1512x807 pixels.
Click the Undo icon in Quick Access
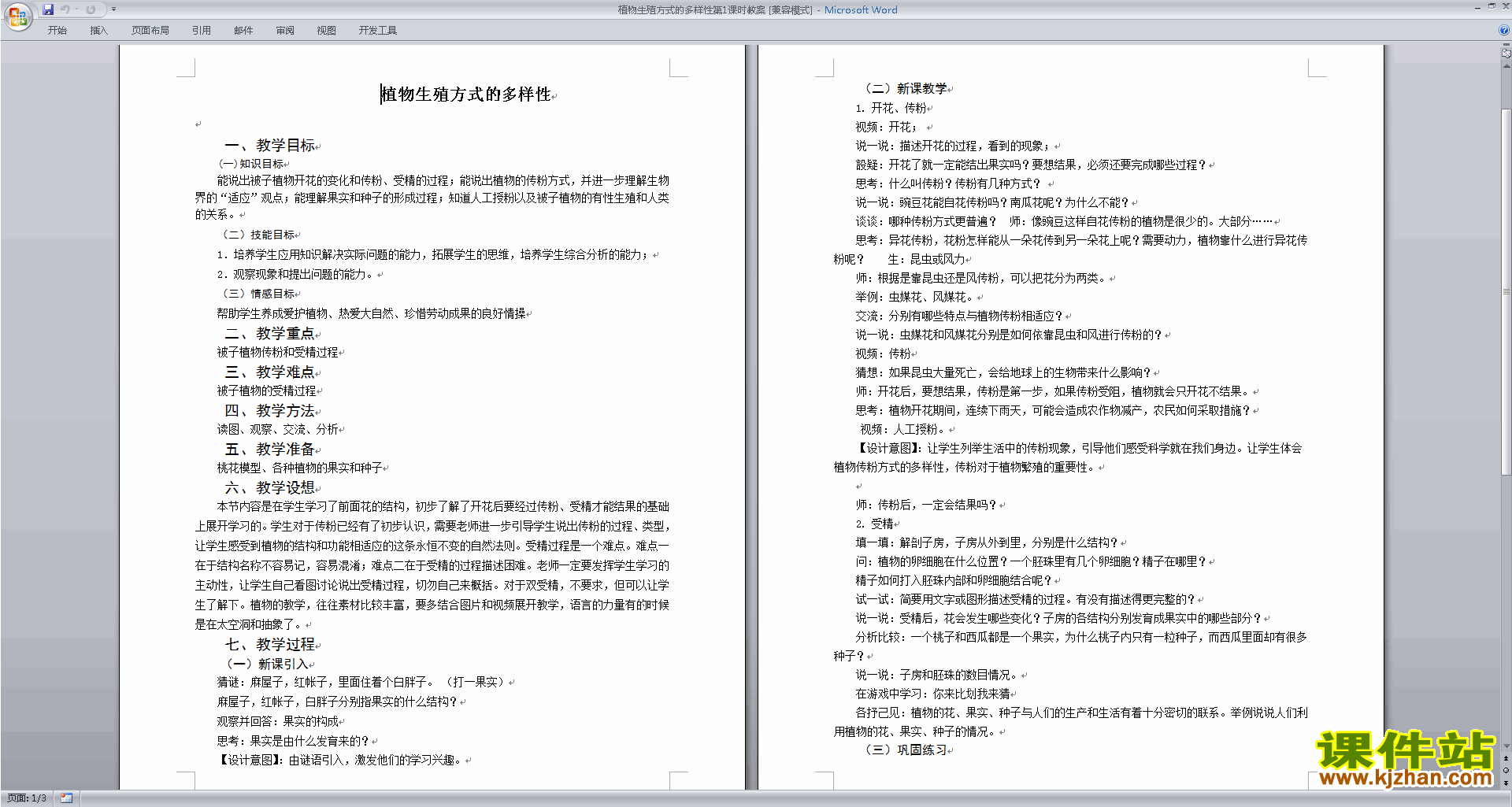click(65, 9)
